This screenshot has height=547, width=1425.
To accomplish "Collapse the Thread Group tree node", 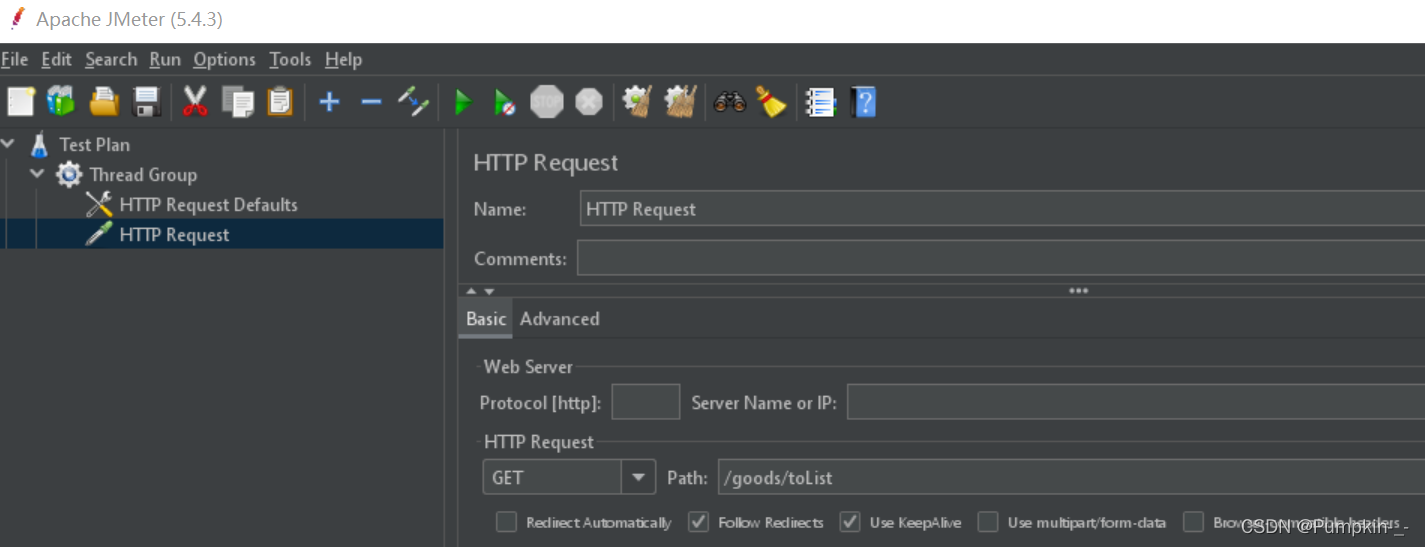I will [38, 174].
